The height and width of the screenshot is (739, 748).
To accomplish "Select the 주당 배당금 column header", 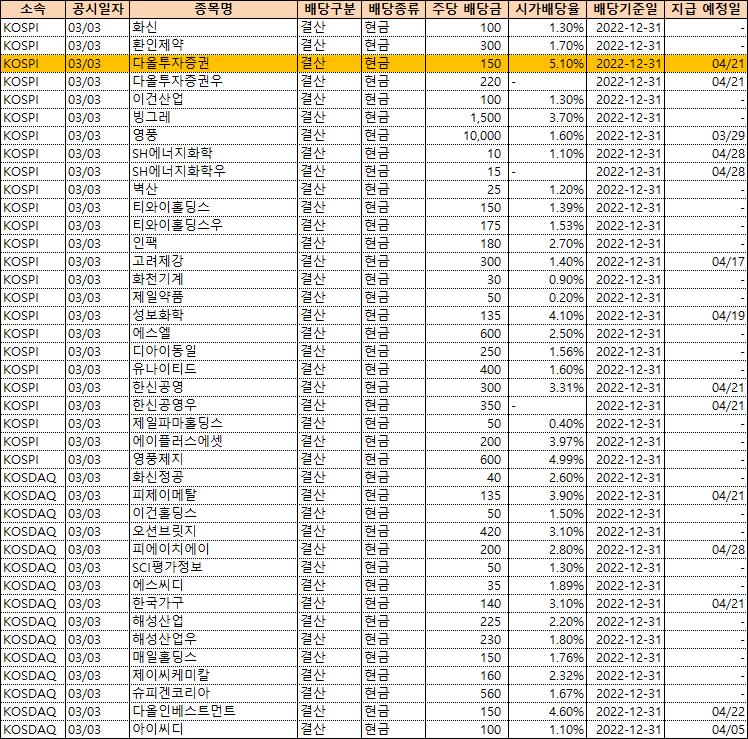I will click(x=467, y=9).
